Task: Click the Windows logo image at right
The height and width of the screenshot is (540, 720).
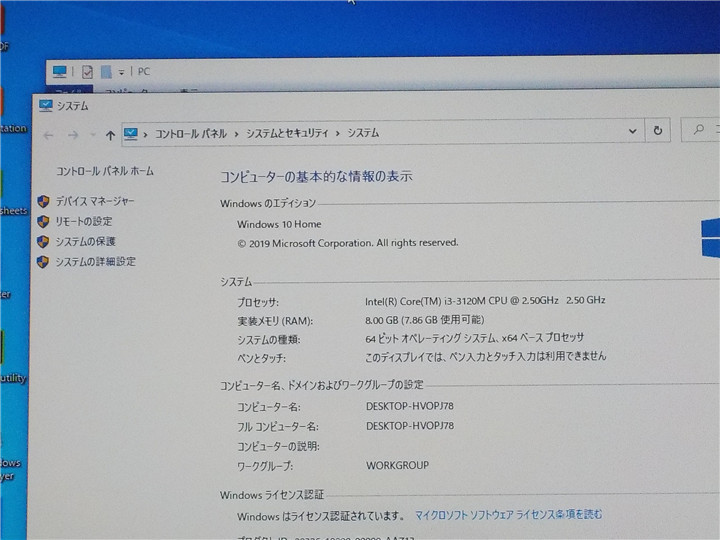Action: [x=710, y=238]
